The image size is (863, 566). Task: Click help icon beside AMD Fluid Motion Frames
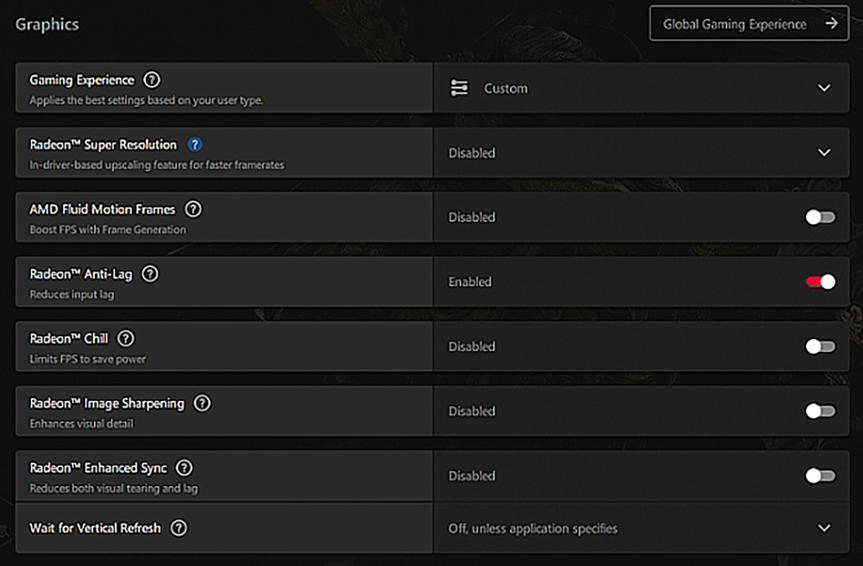click(193, 210)
